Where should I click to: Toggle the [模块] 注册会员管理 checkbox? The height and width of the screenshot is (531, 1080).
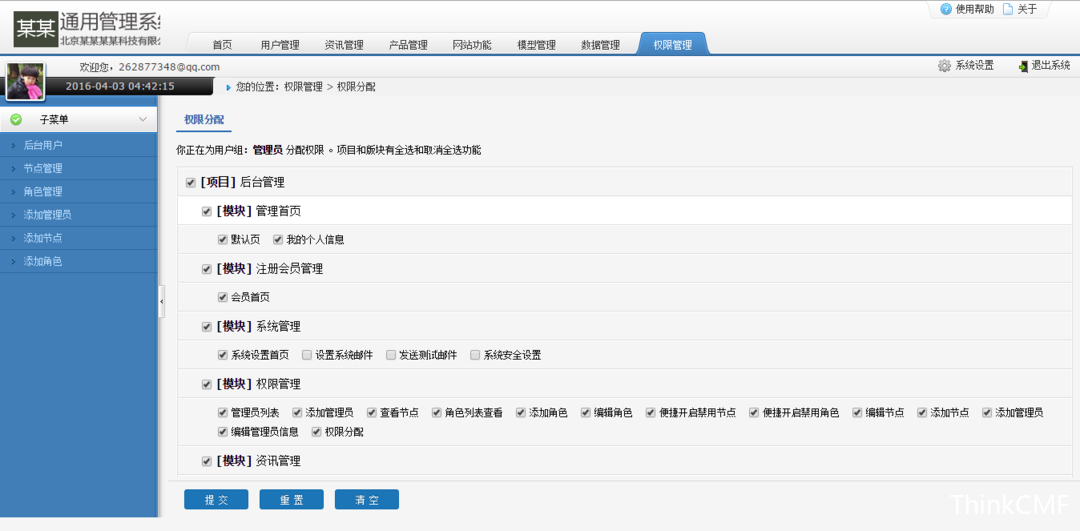207,269
